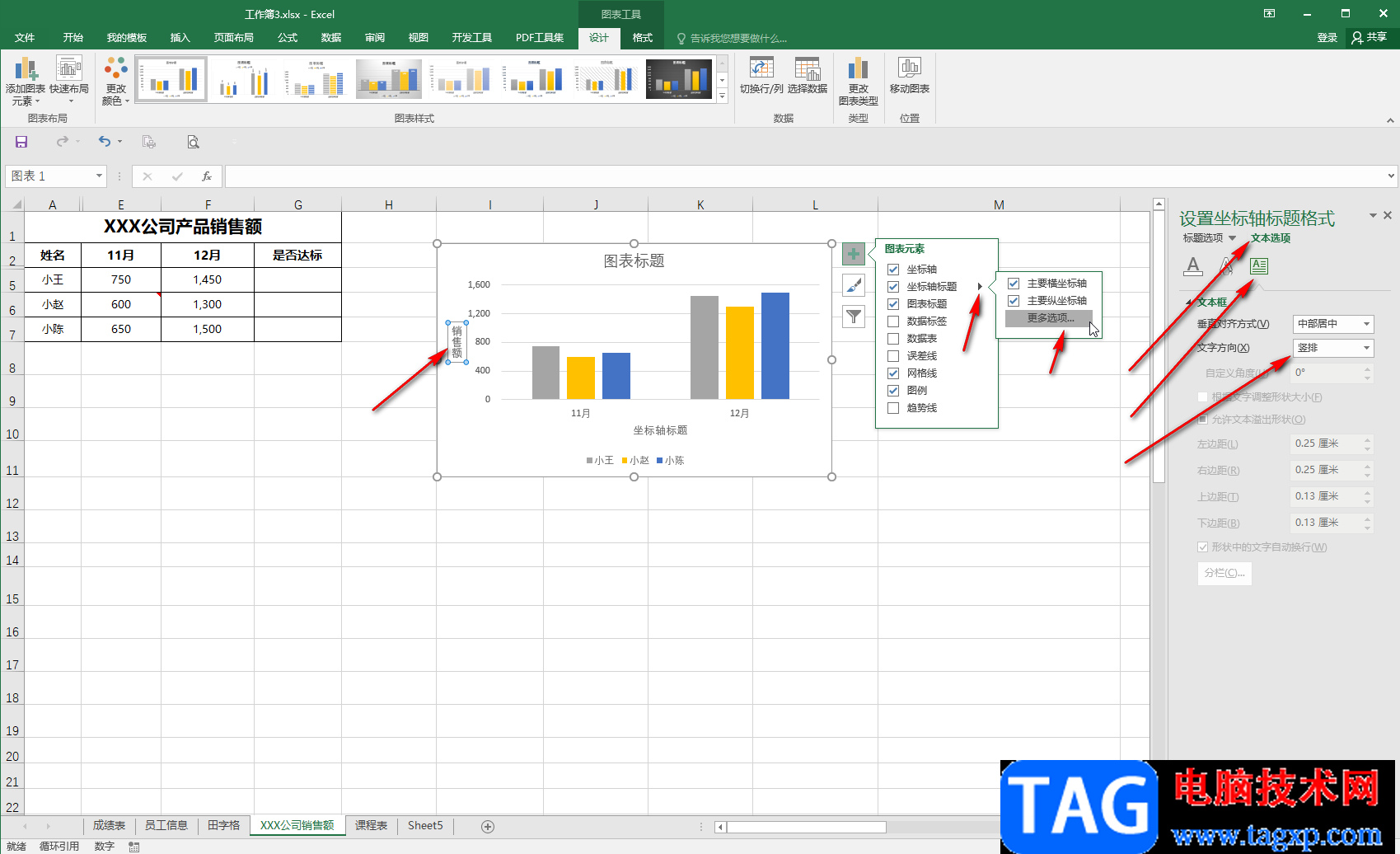Click Ribbon Display Options icon
The width and height of the screenshot is (1400, 854).
[x=1270, y=13]
